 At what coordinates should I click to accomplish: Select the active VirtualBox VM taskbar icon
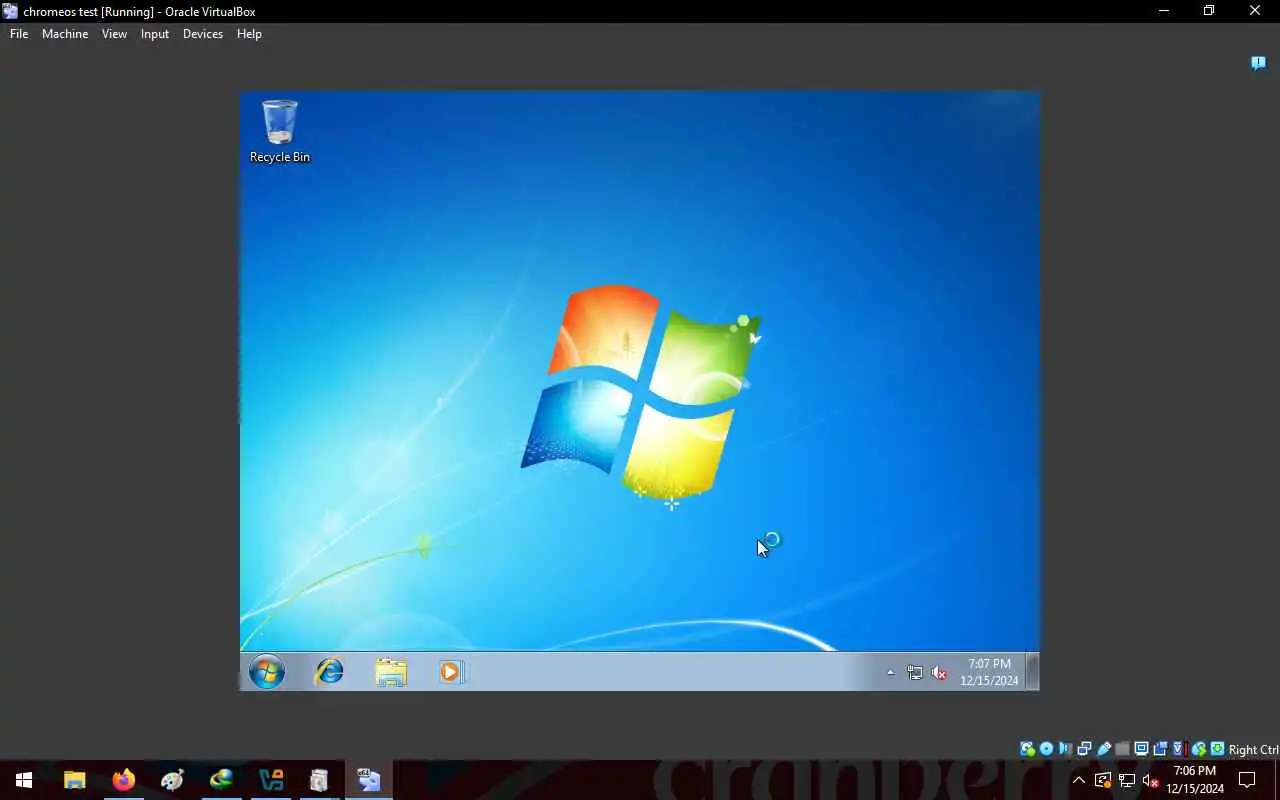369,780
